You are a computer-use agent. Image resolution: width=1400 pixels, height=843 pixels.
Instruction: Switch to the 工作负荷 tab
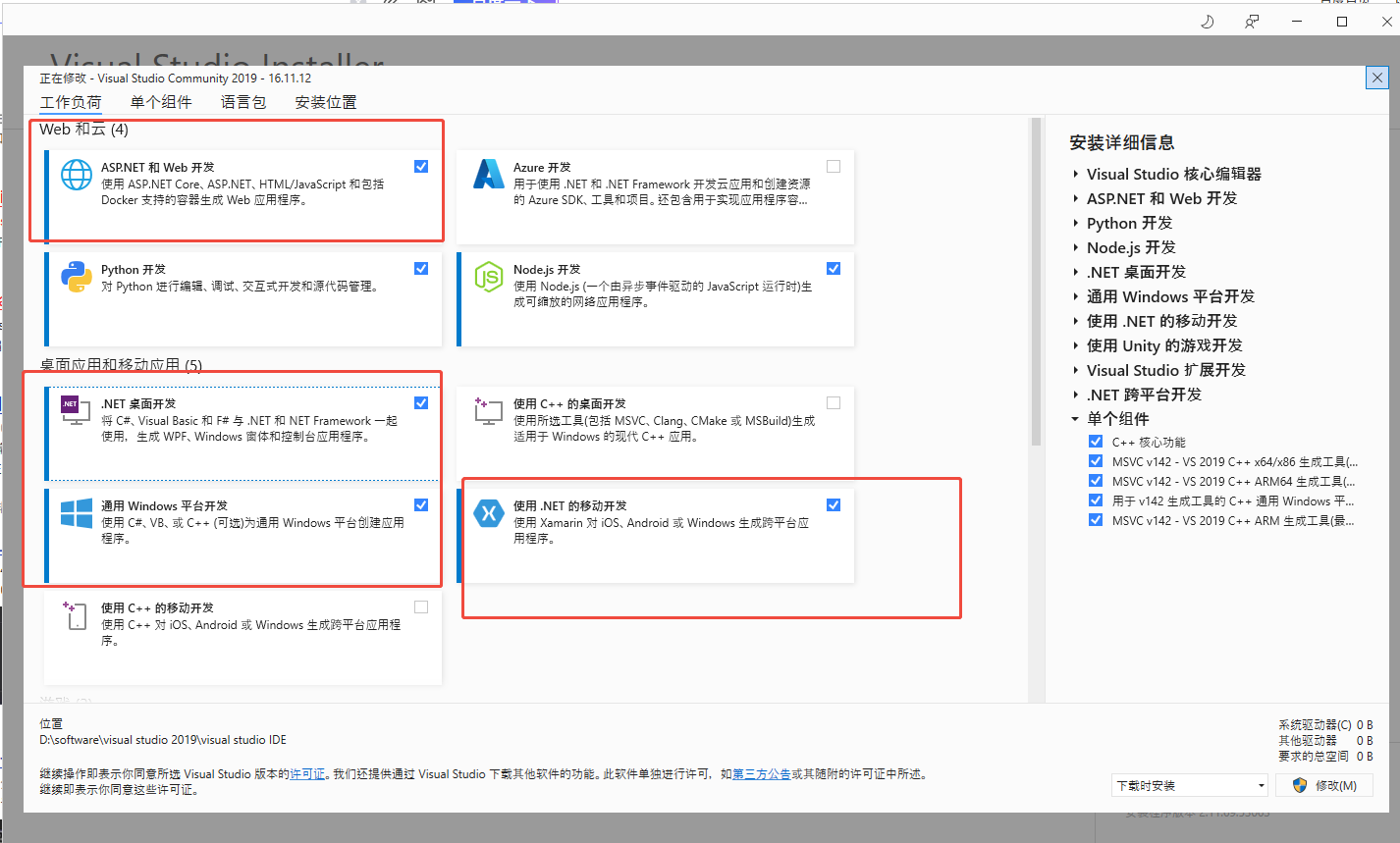point(71,102)
